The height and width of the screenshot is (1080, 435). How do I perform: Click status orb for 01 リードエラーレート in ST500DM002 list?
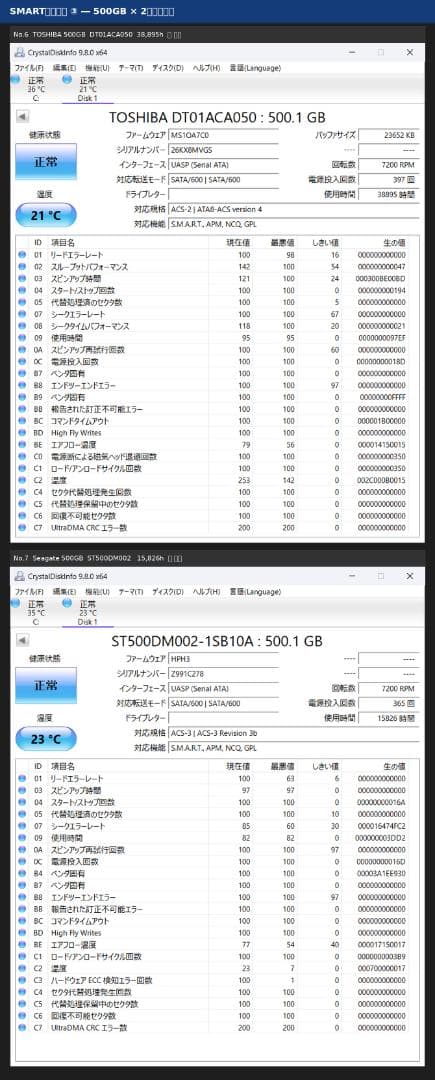(x=22, y=778)
